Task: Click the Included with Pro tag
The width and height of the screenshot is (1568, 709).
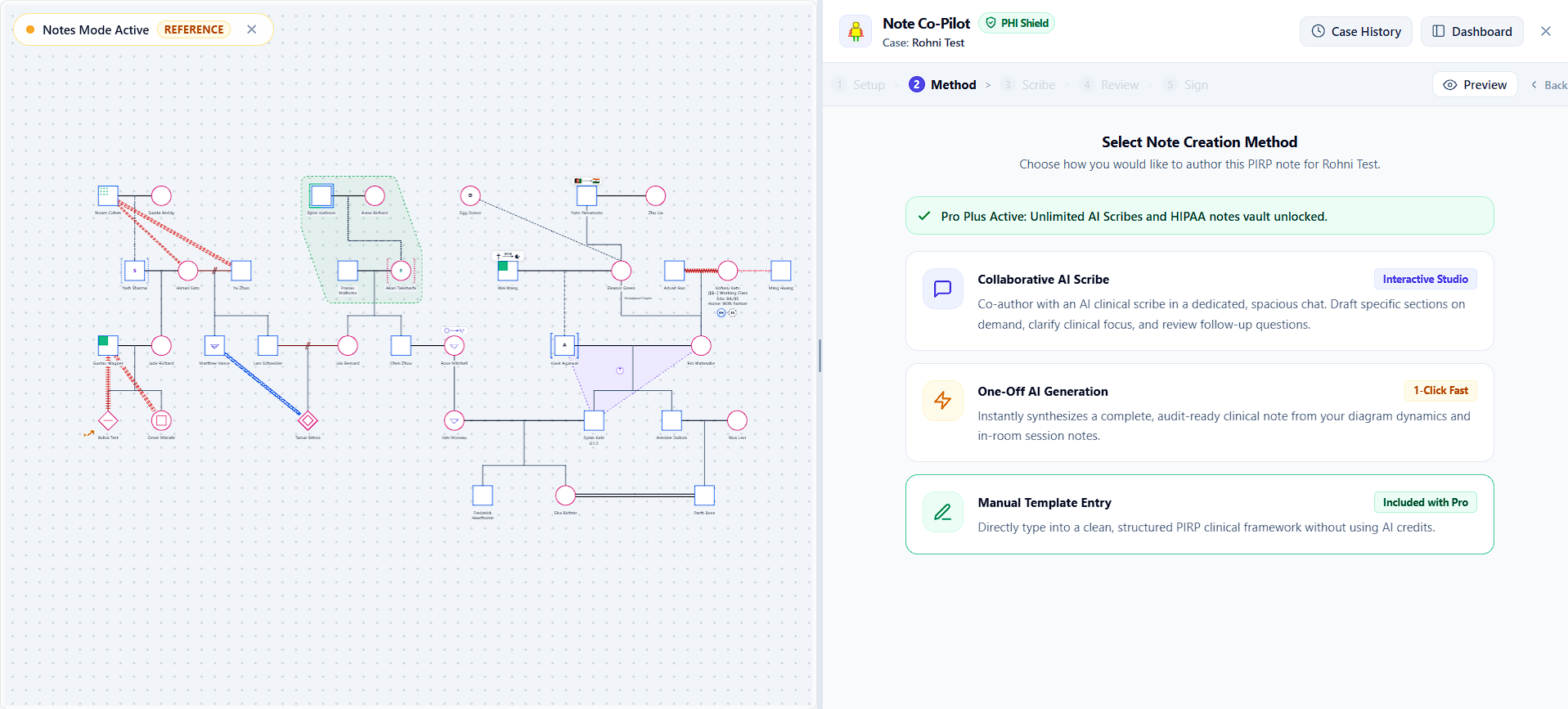Action: pyautogui.click(x=1425, y=502)
